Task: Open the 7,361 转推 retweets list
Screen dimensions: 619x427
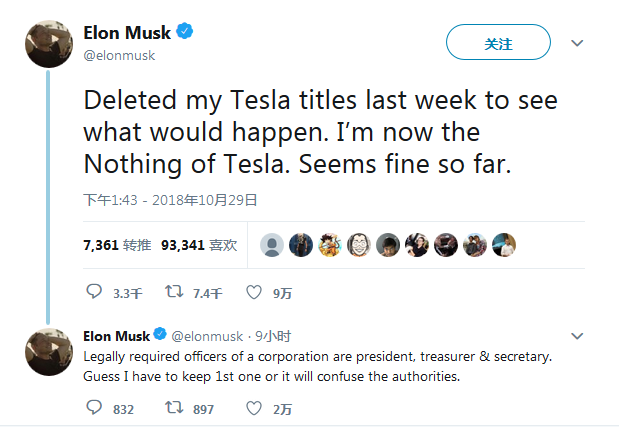Action: point(117,245)
